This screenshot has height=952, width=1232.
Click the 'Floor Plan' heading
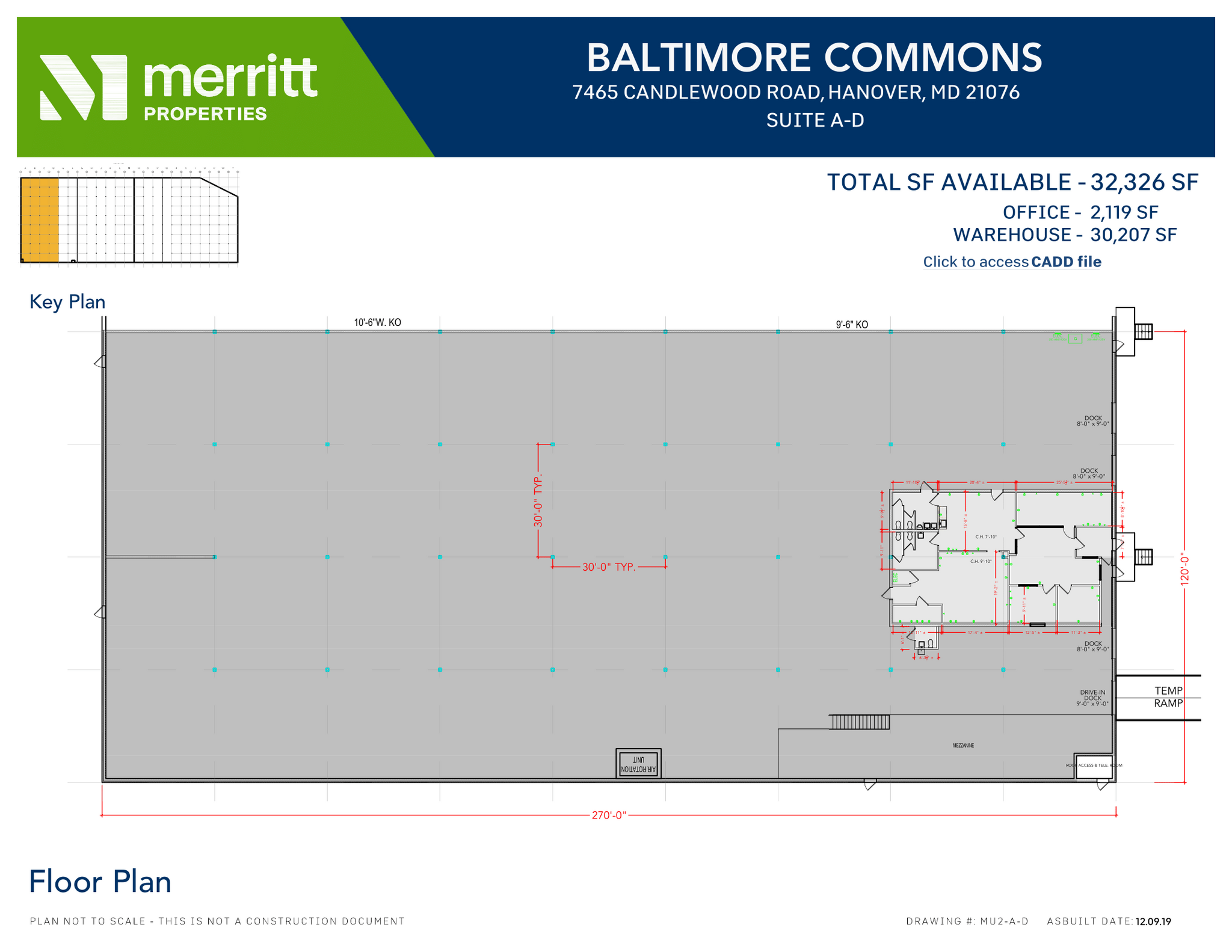(x=100, y=882)
